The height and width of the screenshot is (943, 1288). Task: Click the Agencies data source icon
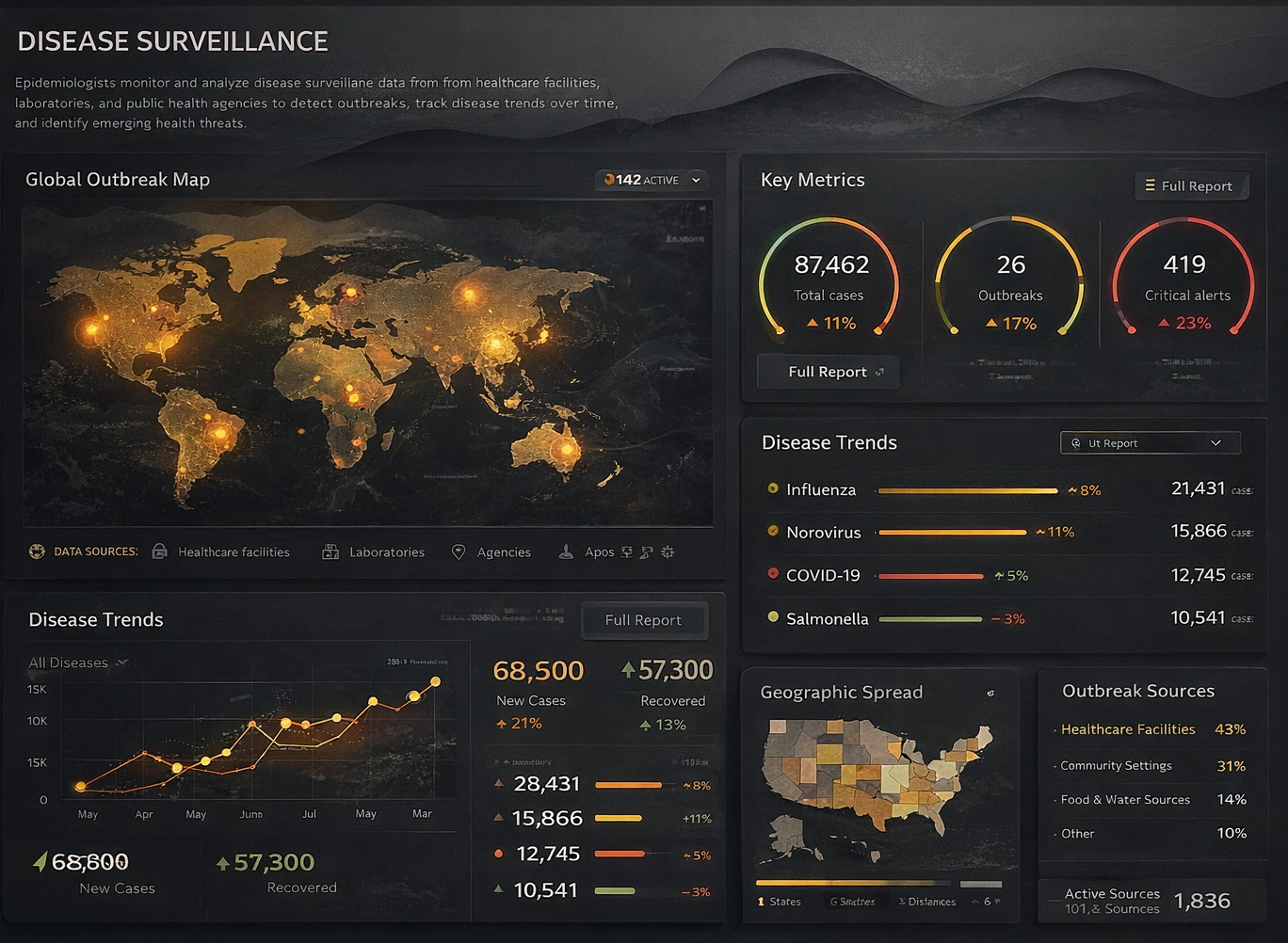[x=459, y=551]
